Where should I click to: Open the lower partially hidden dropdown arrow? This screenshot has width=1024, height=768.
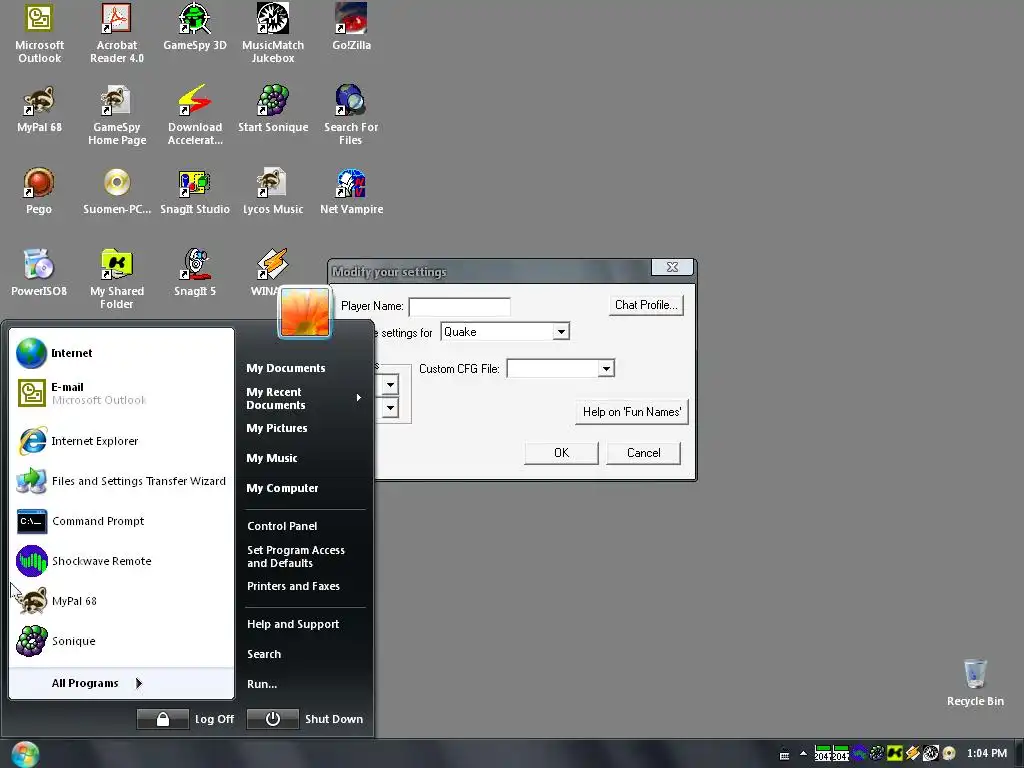click(x=390, y=408)
